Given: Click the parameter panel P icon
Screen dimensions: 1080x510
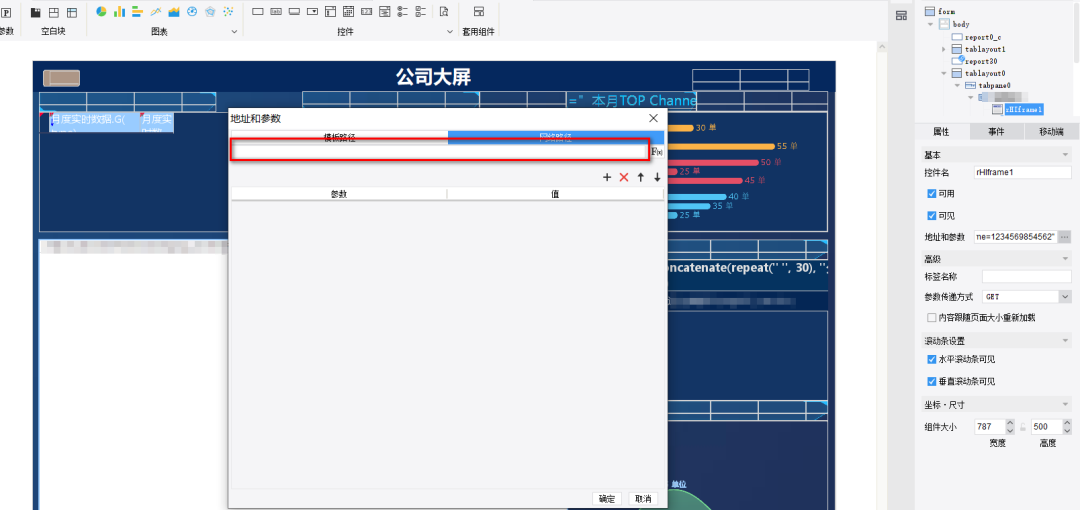Looking at the screenshot, I should pos(6,12).
